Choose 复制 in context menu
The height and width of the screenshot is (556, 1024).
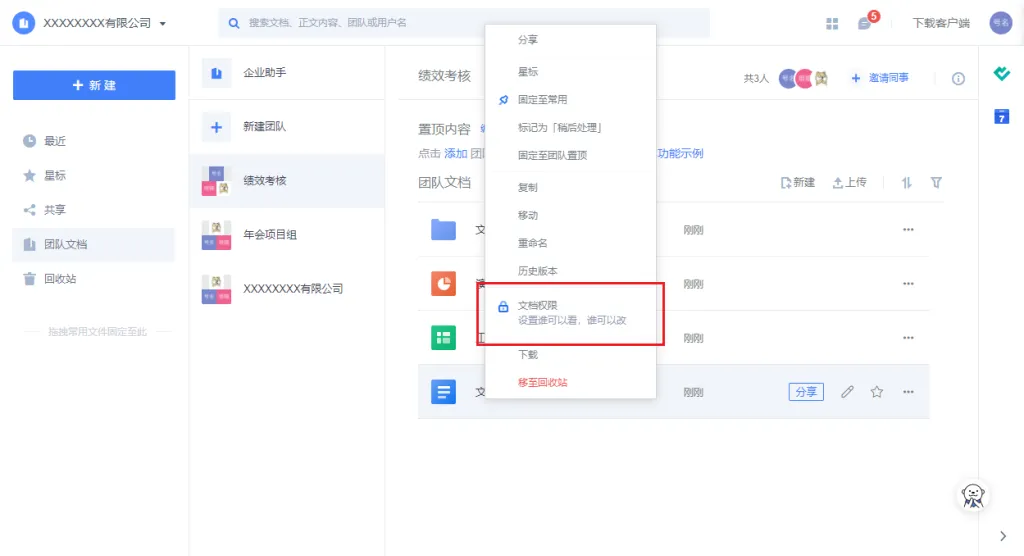(570, 188)
